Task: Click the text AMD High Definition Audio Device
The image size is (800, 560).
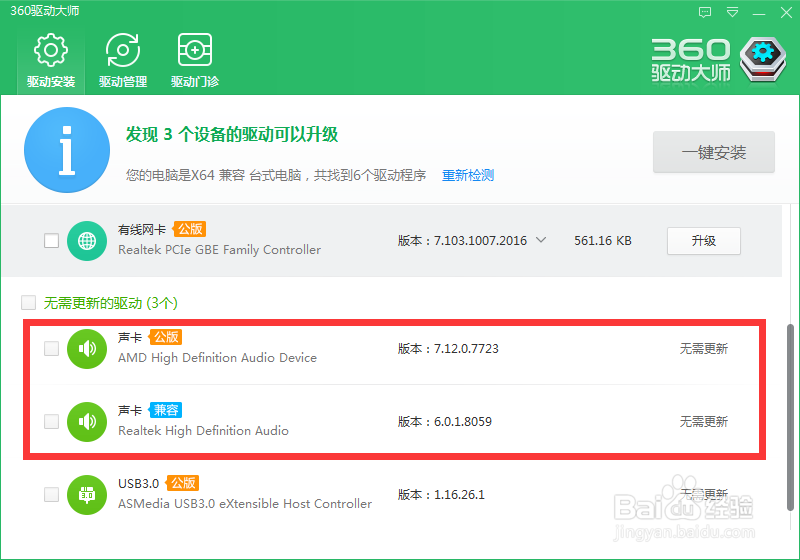Action: click(x=217, y=358)
